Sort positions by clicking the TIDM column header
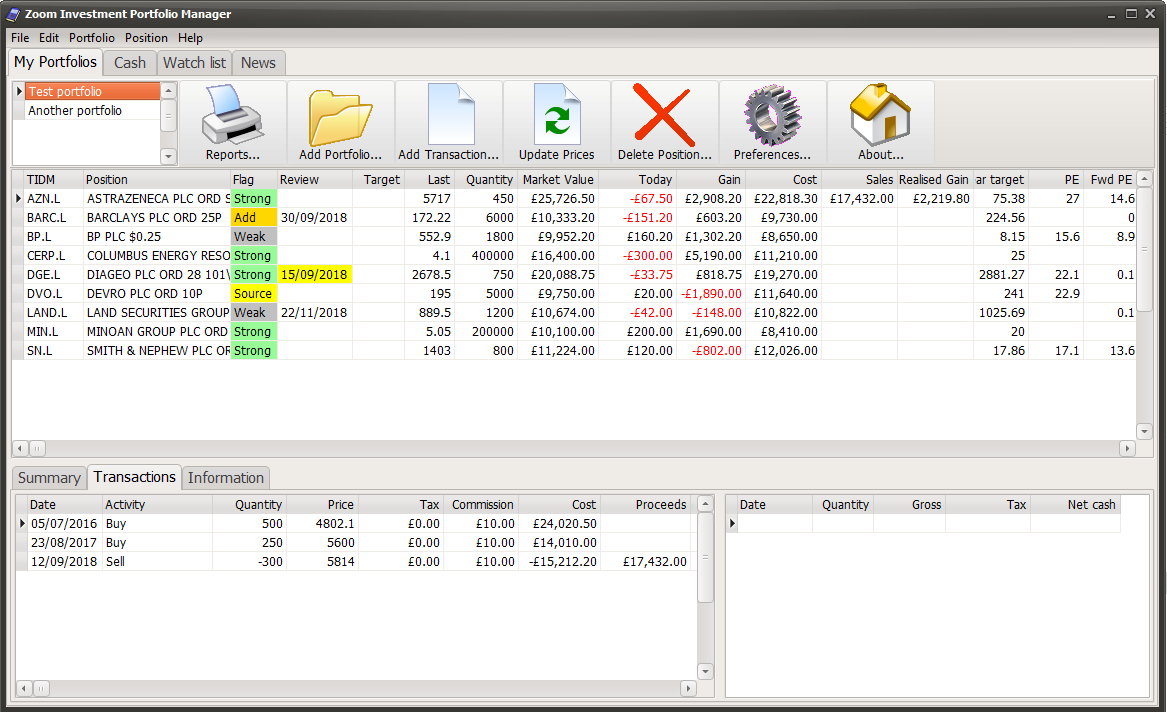 (x=39, y=180)
